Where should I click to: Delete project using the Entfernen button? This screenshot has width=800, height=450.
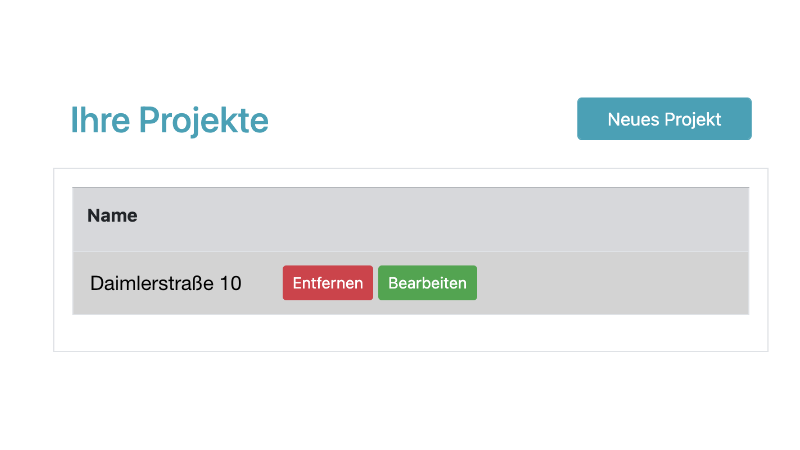click(328, 283)
